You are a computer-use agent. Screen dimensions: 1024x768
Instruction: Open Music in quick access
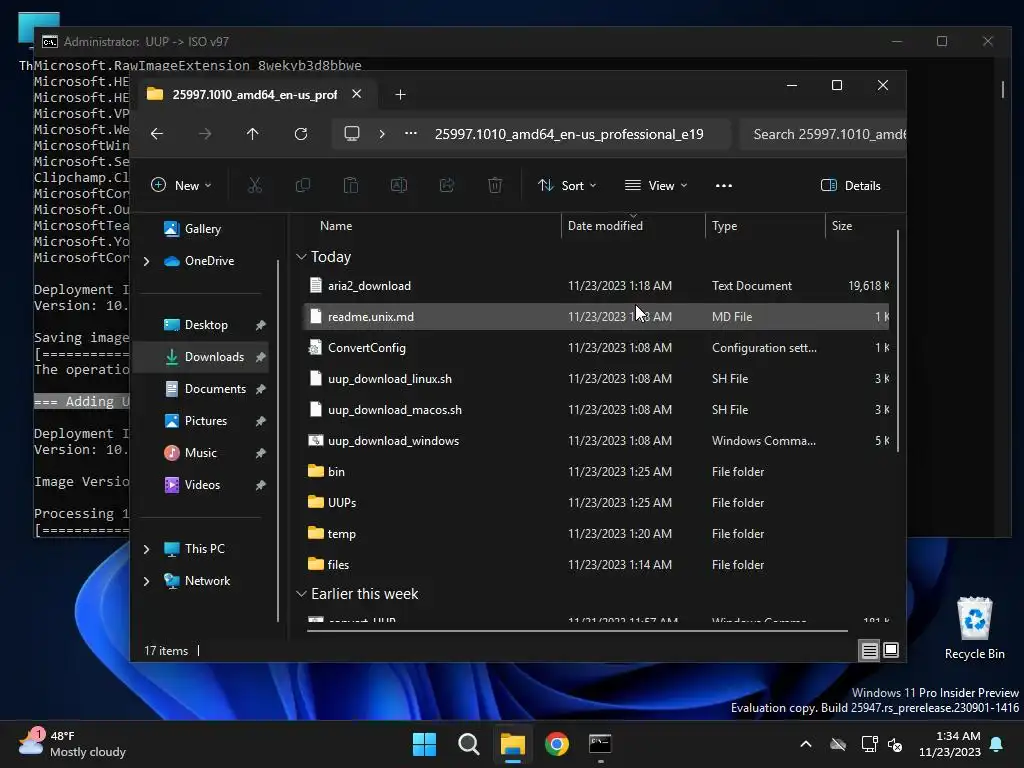tap(201, 453)
